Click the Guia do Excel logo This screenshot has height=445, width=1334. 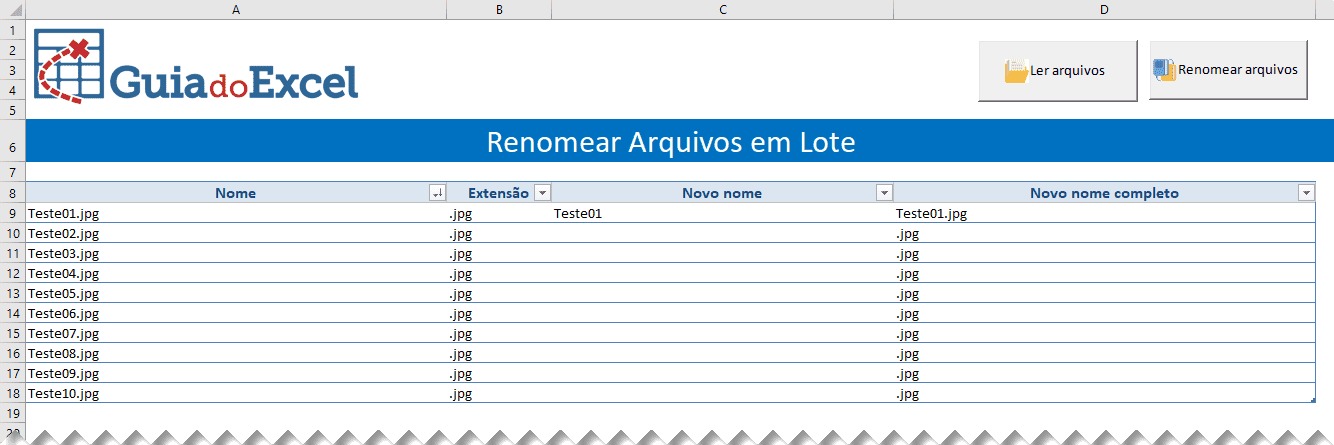[196, 67]
